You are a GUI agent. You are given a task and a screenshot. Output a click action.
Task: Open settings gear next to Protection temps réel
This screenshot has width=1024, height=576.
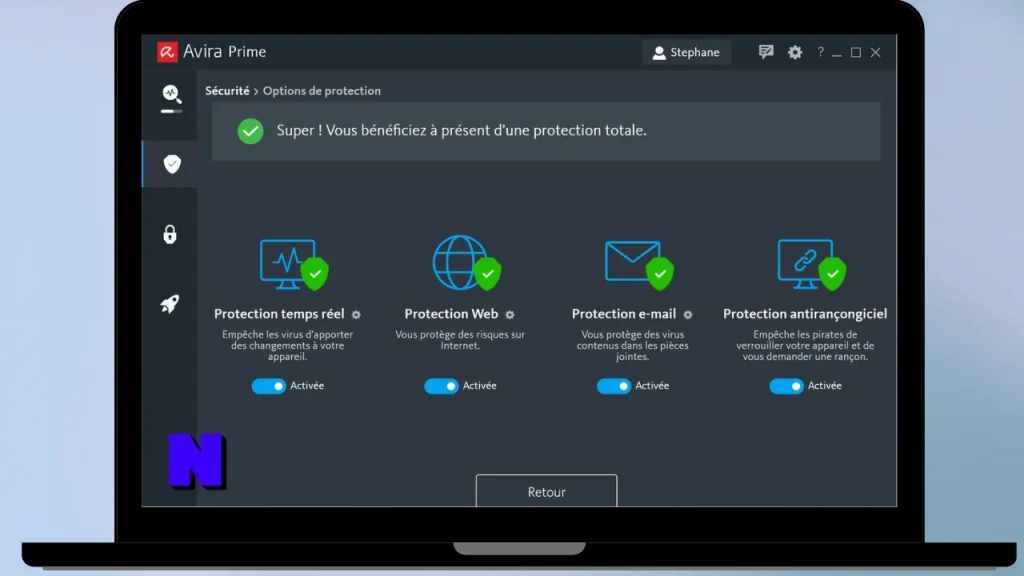(356, 315)
